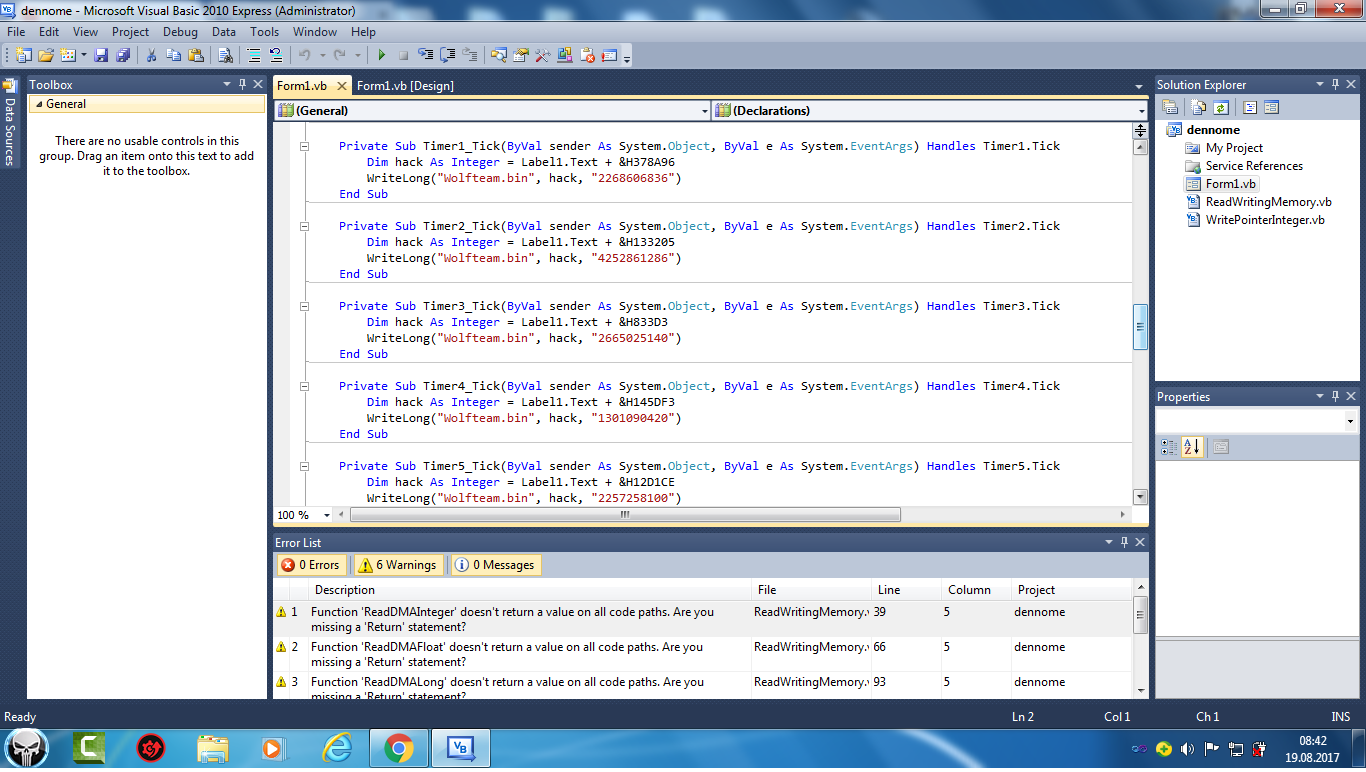Open the Properties object selector dropdown

pyautogui.click(x=1350, y=422)
